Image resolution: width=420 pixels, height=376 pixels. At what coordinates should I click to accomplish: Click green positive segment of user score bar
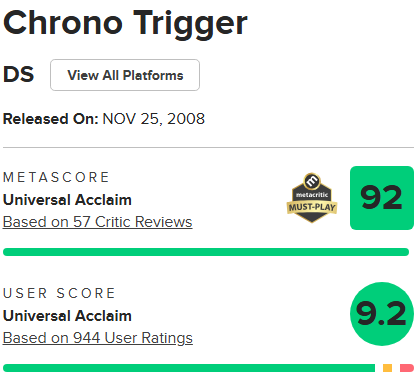pyautogui.click(x=189, y=368)
